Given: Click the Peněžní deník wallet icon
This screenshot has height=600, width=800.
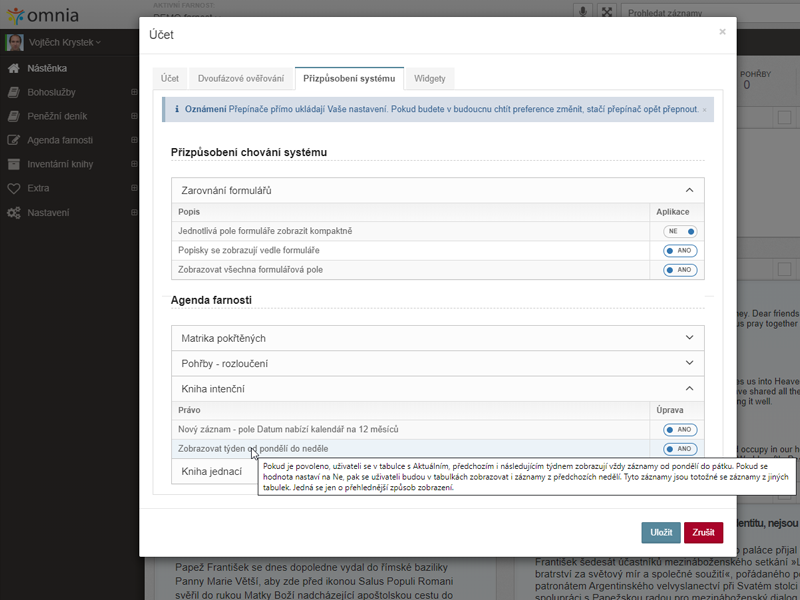Looking at the screenshot, I should point(13,116).
